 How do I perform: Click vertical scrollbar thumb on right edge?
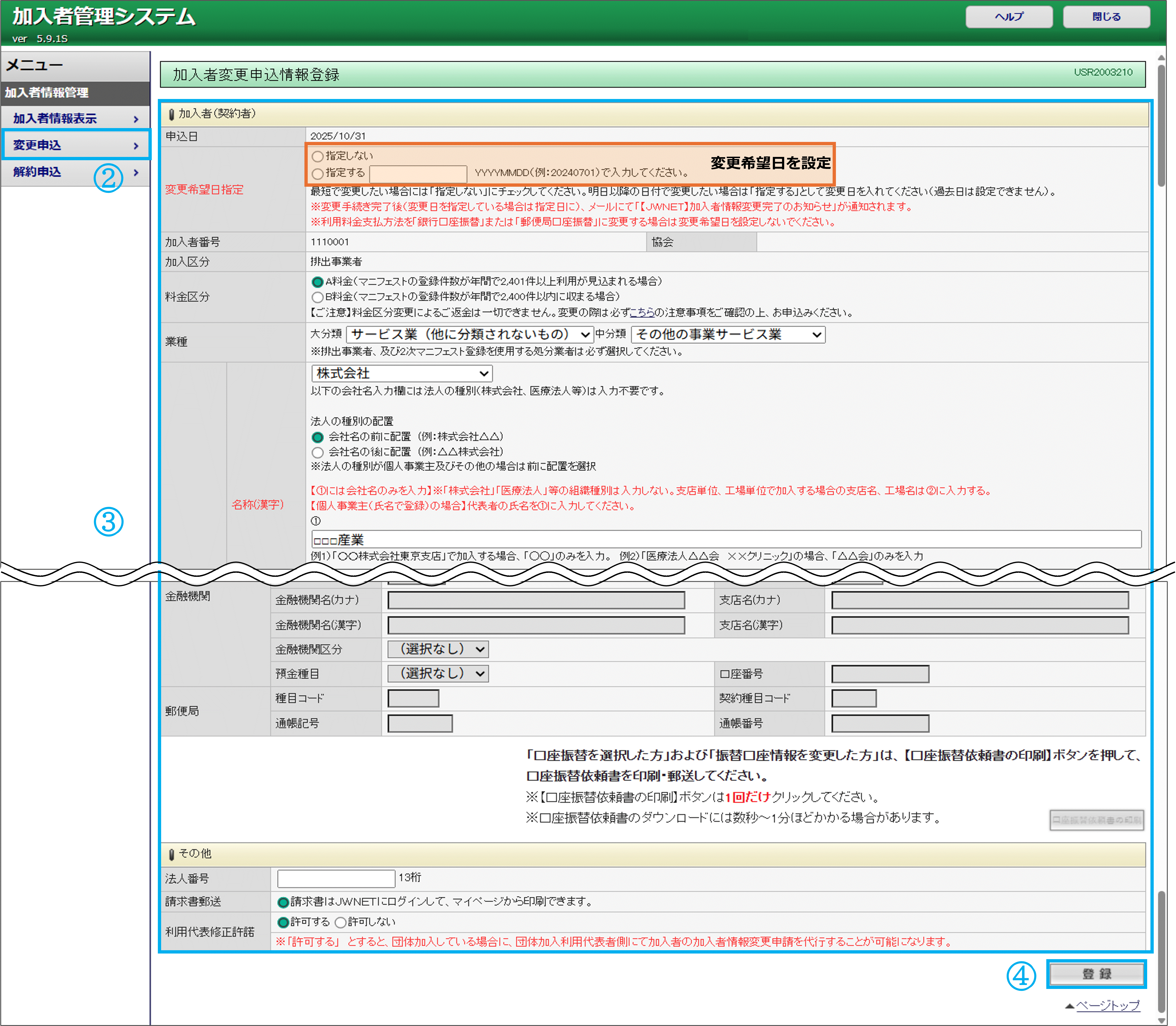1161,126
